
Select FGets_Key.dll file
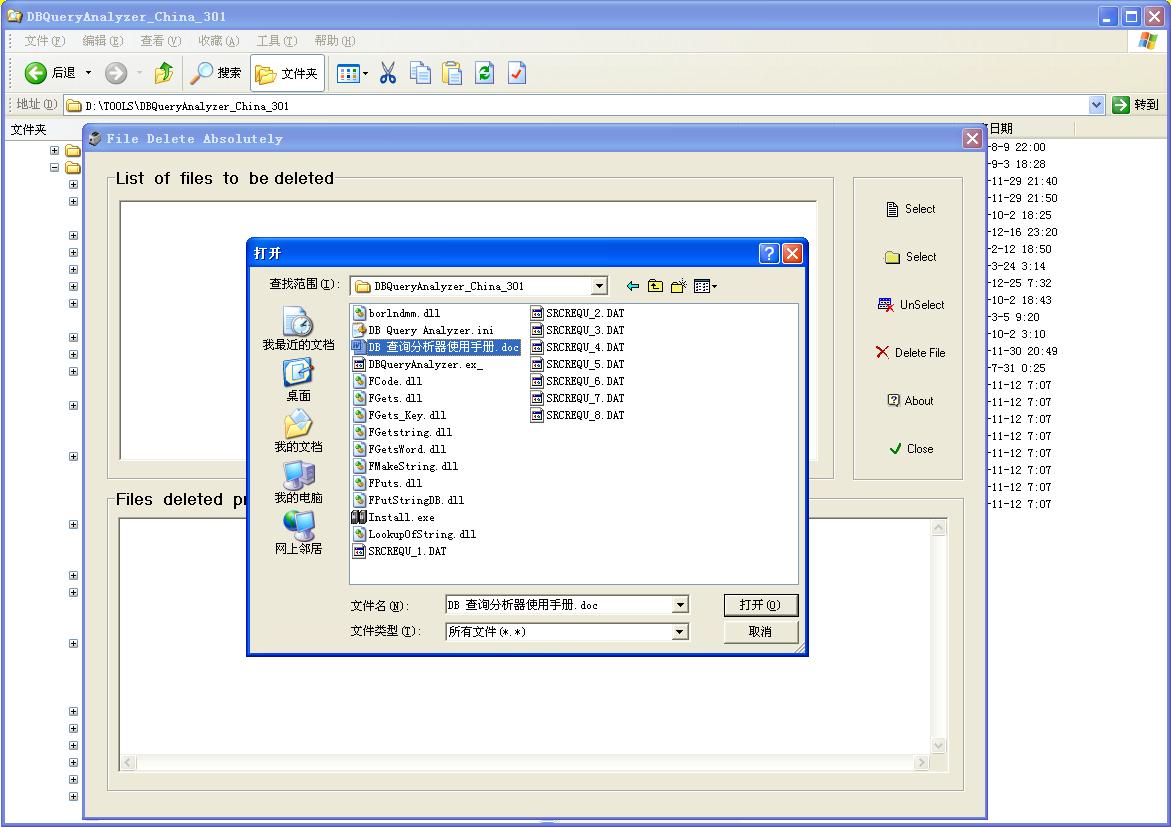tap(400, 415)
